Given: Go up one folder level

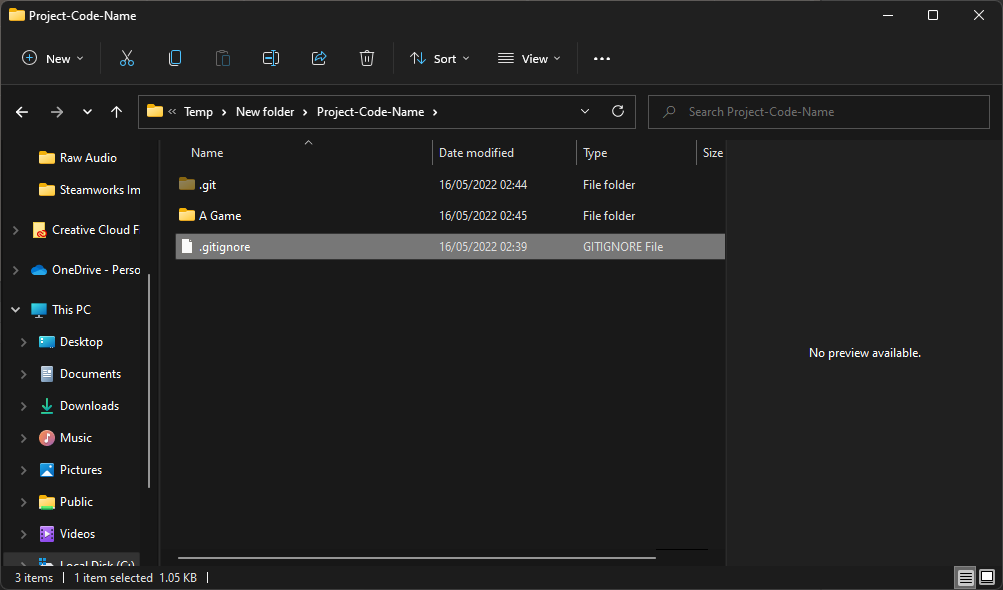Looking at the screenshot, I should [116, 112].
